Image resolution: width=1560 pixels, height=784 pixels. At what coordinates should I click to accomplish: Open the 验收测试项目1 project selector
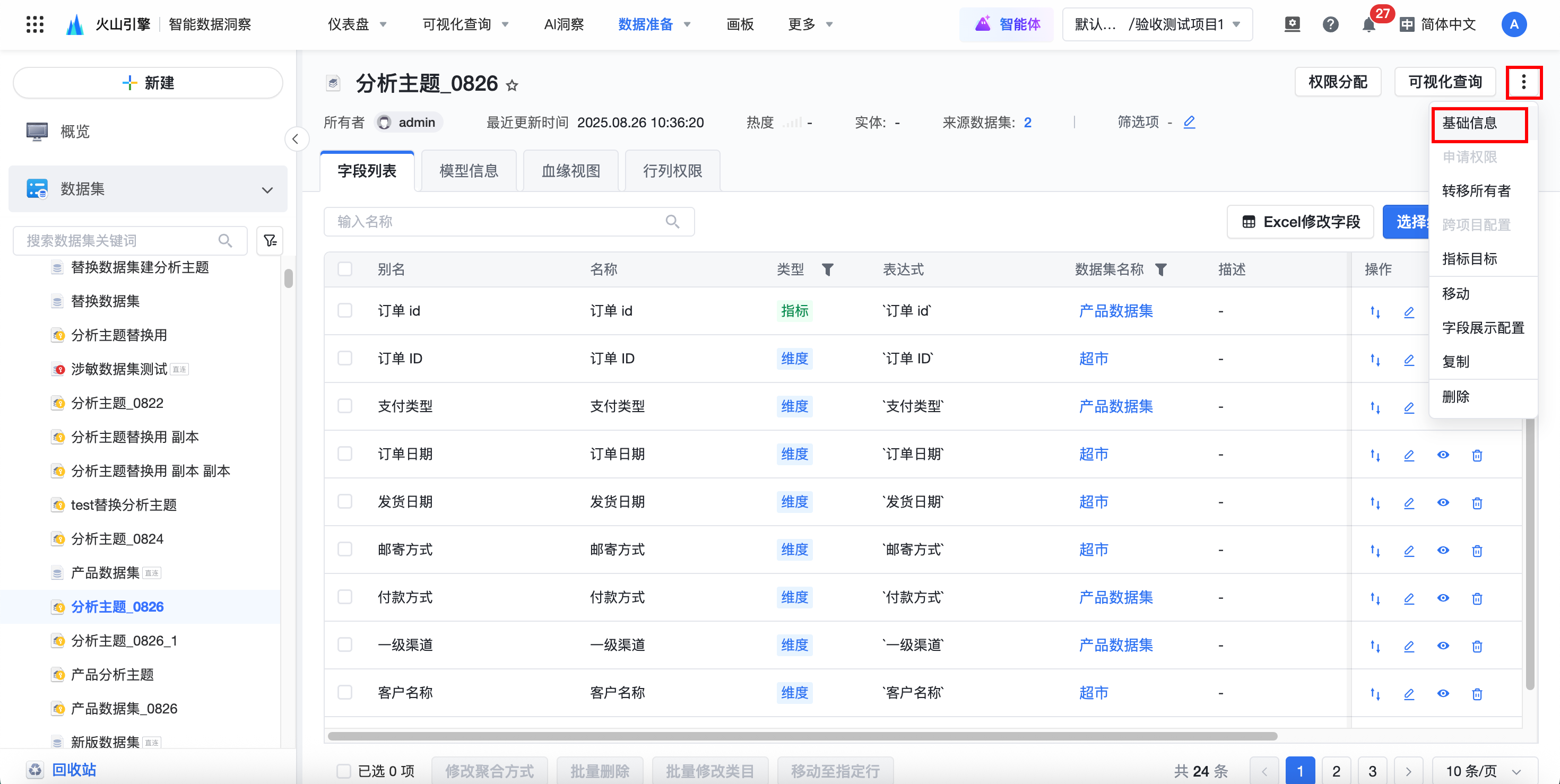pyautogui.click(x=1157, y=25)
